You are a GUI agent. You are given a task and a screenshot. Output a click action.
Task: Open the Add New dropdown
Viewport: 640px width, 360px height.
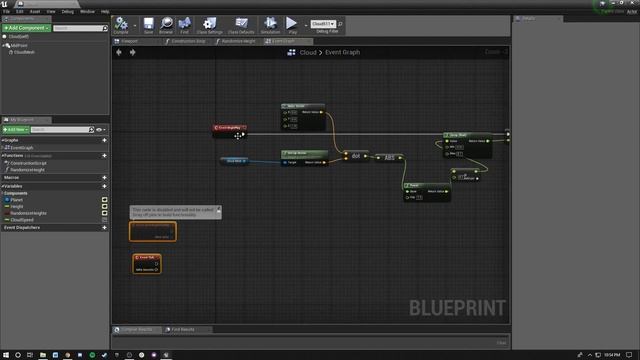click(x=16, y=129)
